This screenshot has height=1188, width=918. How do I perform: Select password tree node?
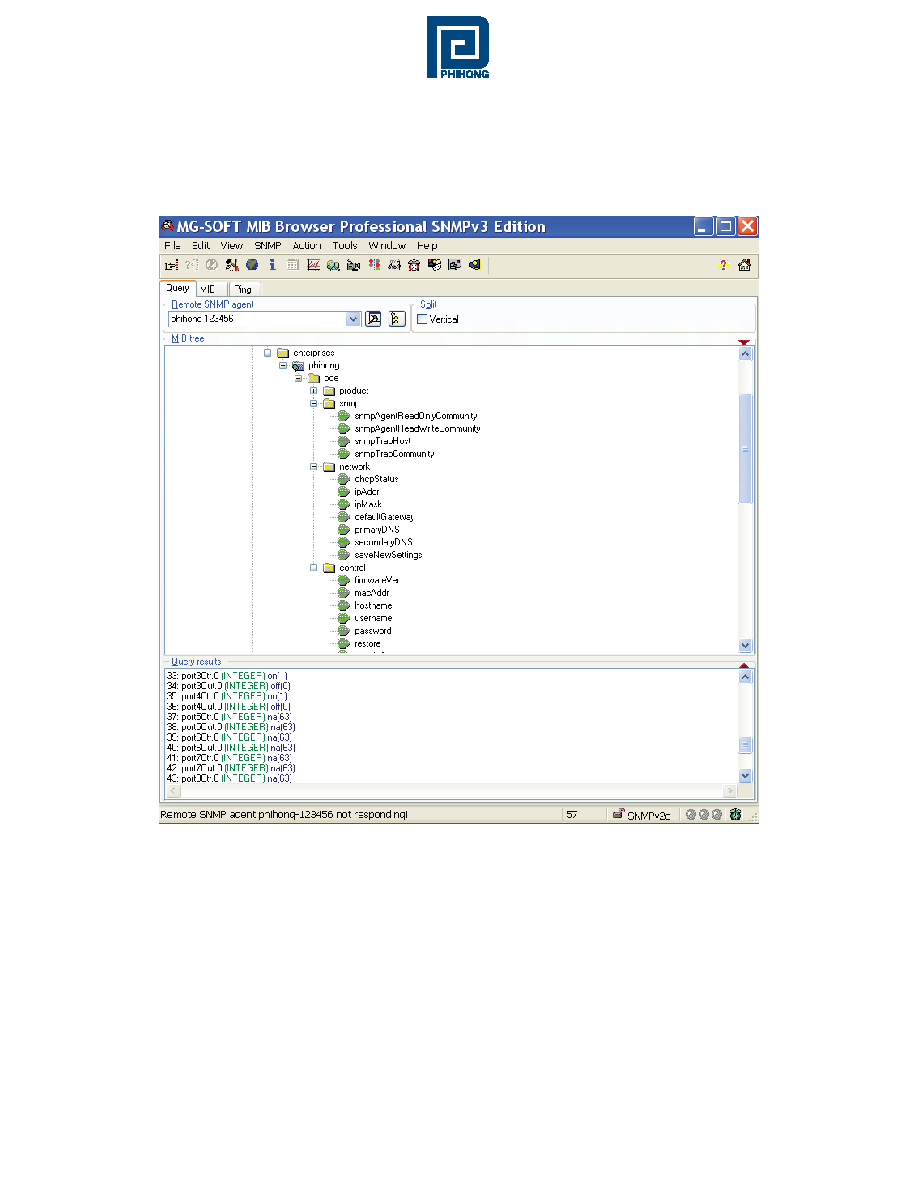pyautogui.click(x=373, y=630)
